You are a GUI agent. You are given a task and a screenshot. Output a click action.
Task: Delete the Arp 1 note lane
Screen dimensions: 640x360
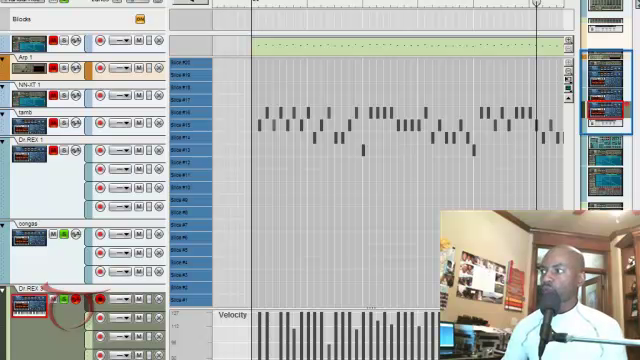(159, 68)
